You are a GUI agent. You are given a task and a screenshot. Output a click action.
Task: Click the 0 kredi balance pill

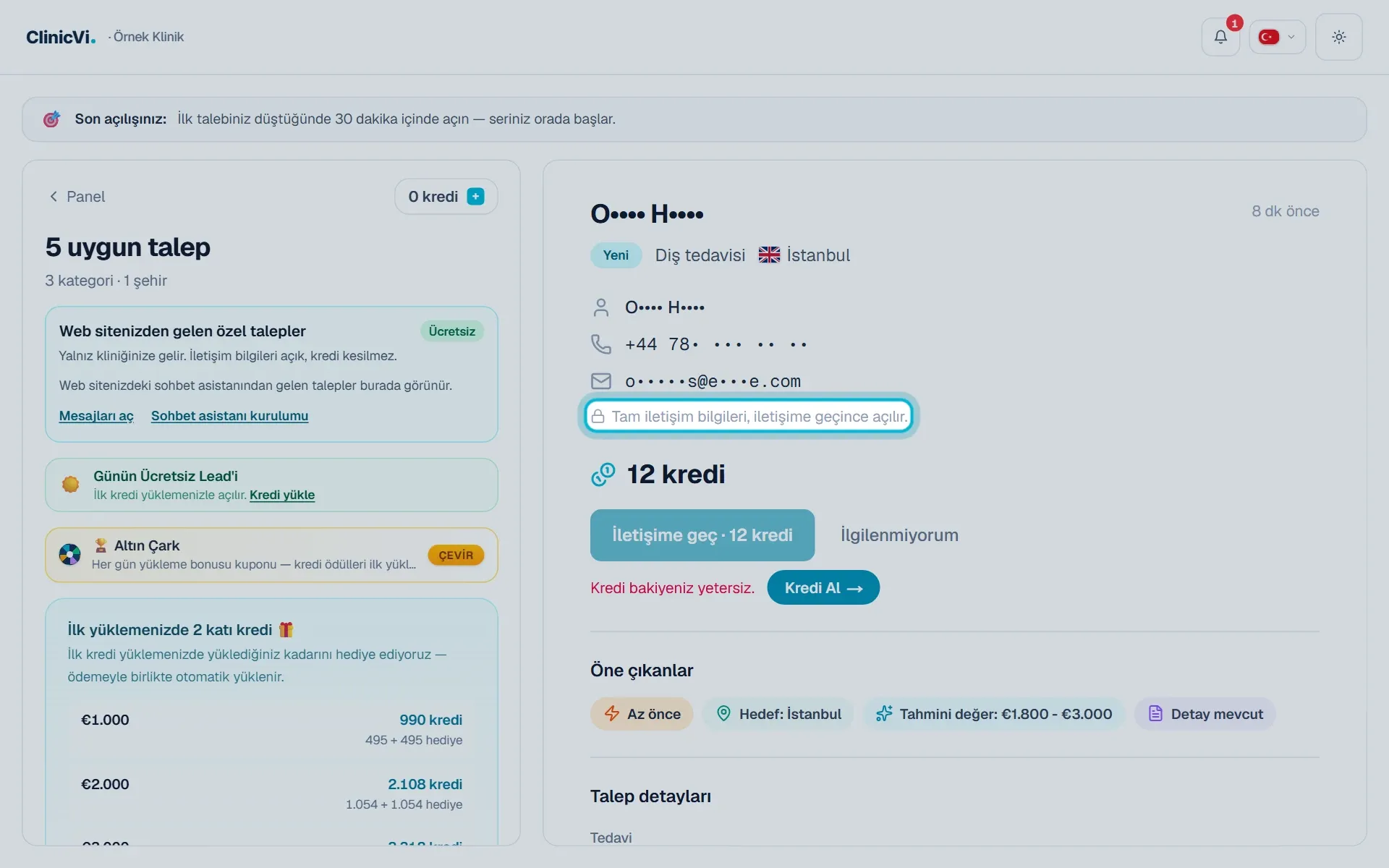tap(446, 197)
